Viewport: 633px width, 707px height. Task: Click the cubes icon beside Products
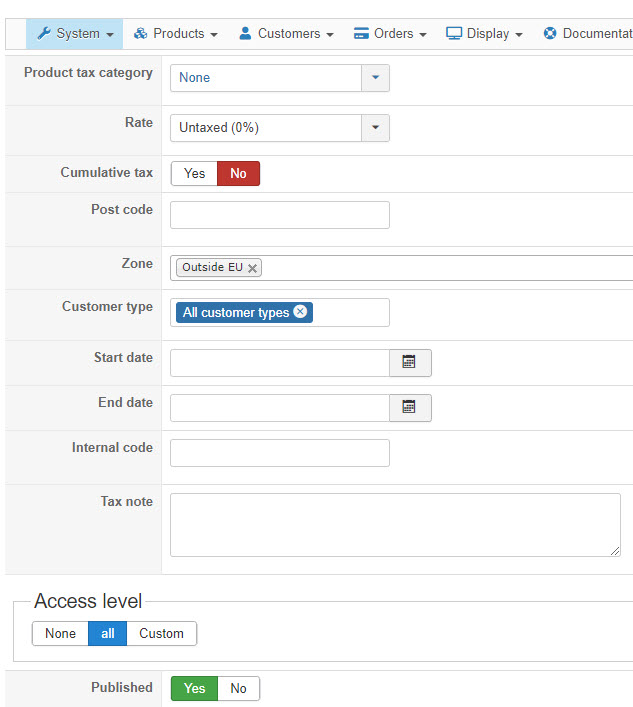[141, 34]
